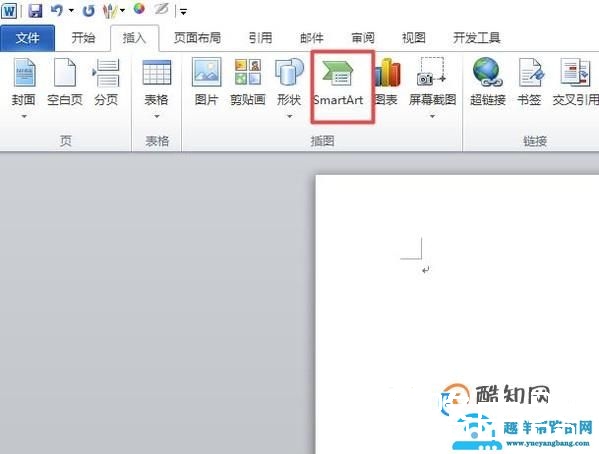Insert a page break with 分页
Image resolution: width=599 pixels, height=454 pixels.
(106, 82)
